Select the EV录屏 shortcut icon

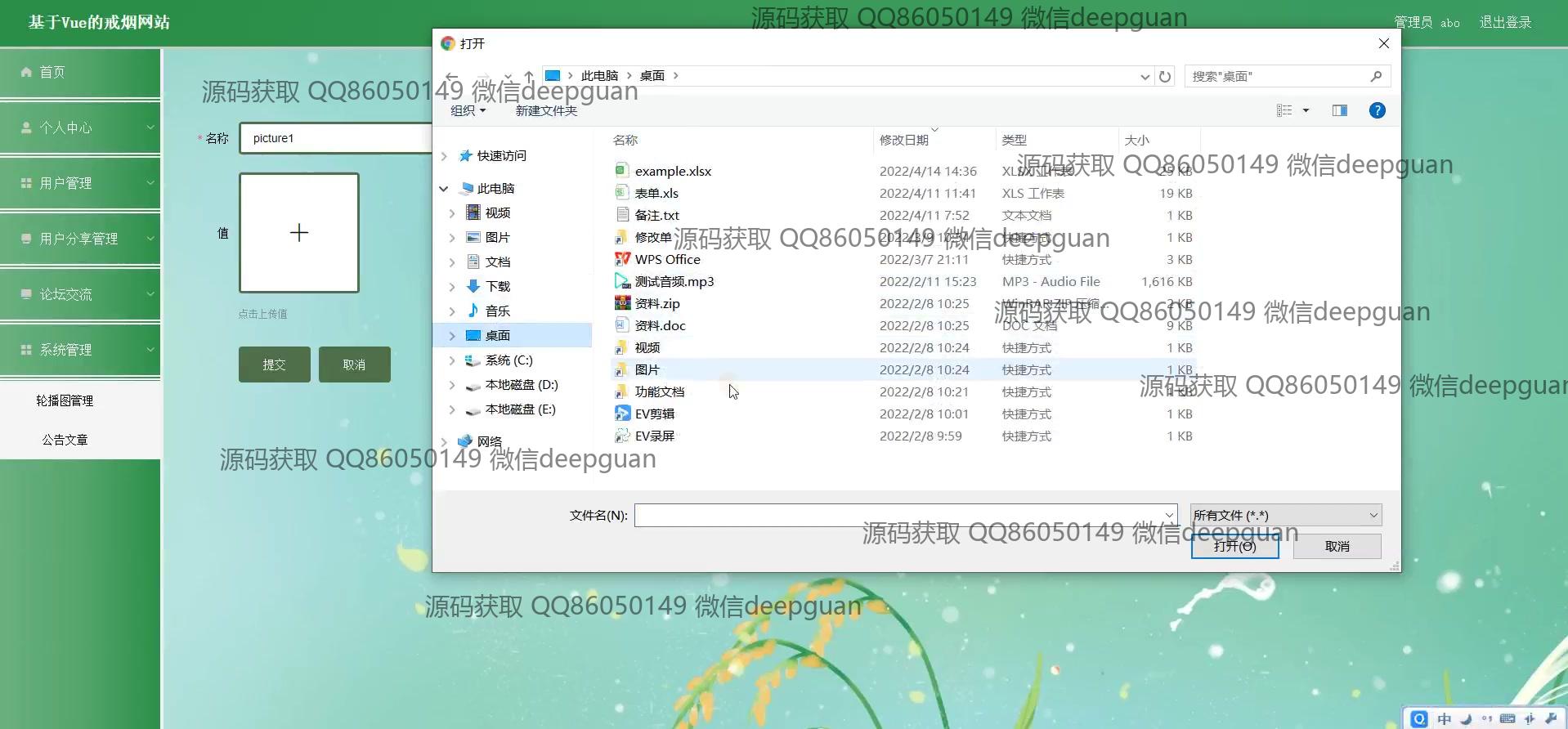pyautogui.click(x=622, y=436)
